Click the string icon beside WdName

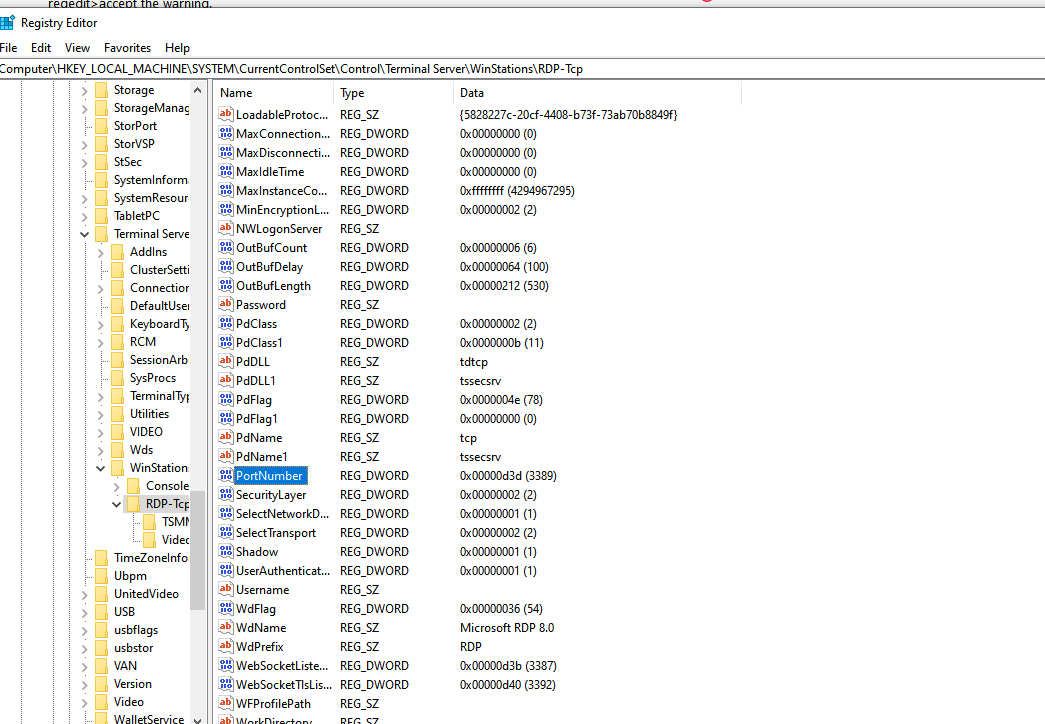[225, 627]
